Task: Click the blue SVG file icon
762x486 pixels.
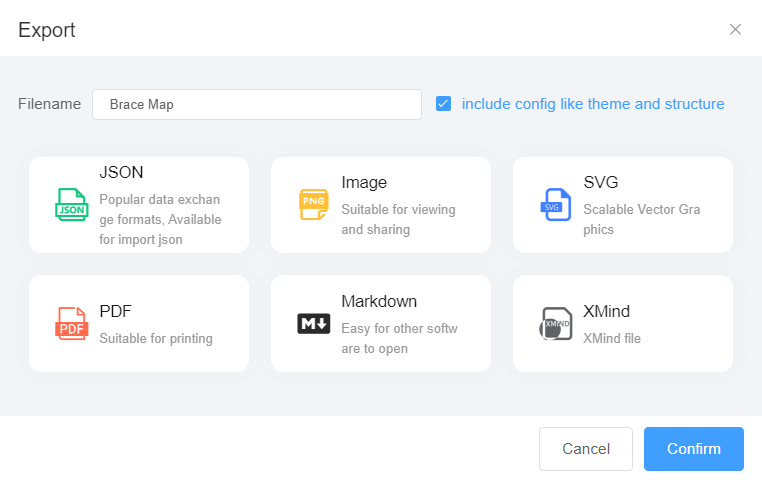Action: 555,204
